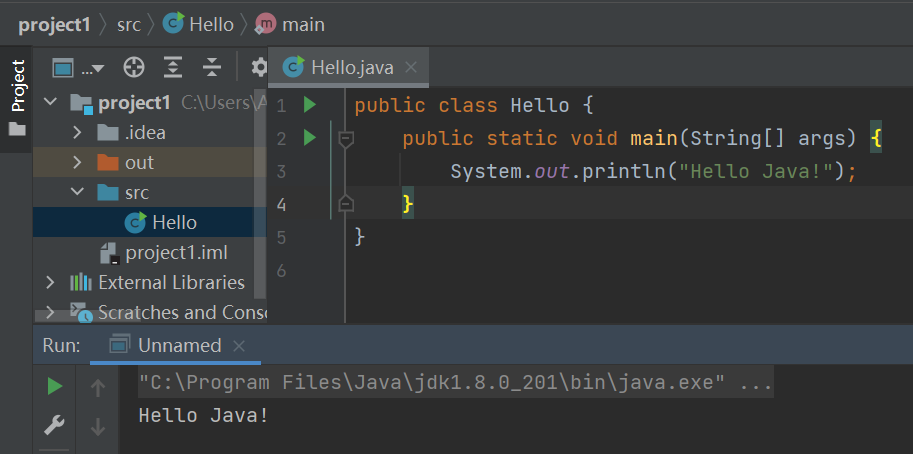913x454 pixels.
Task: Run main method from line 2 gutter arrow
Action: (309, 138)
